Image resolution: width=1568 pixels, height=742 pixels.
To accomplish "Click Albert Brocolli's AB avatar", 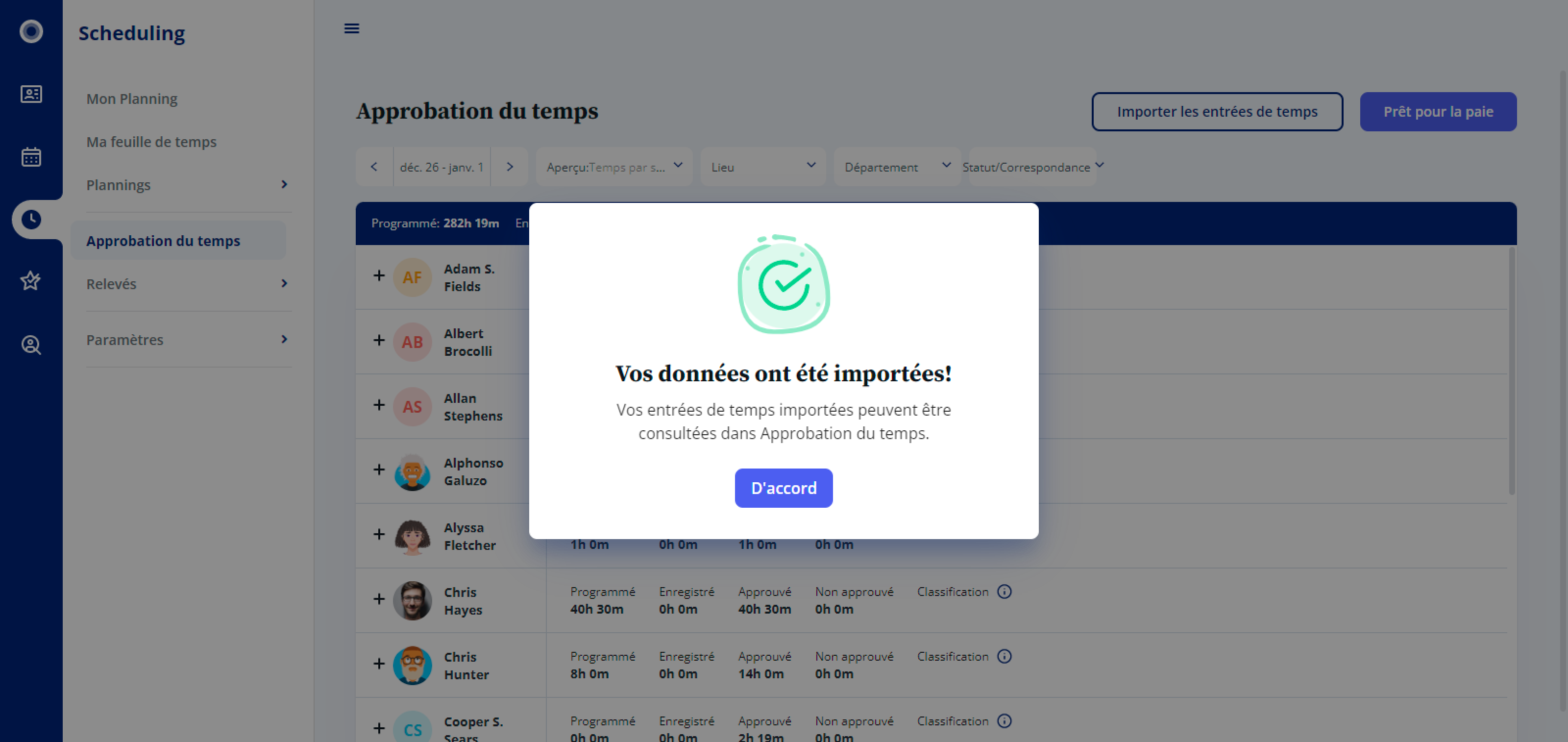I will tap(413, 342).
